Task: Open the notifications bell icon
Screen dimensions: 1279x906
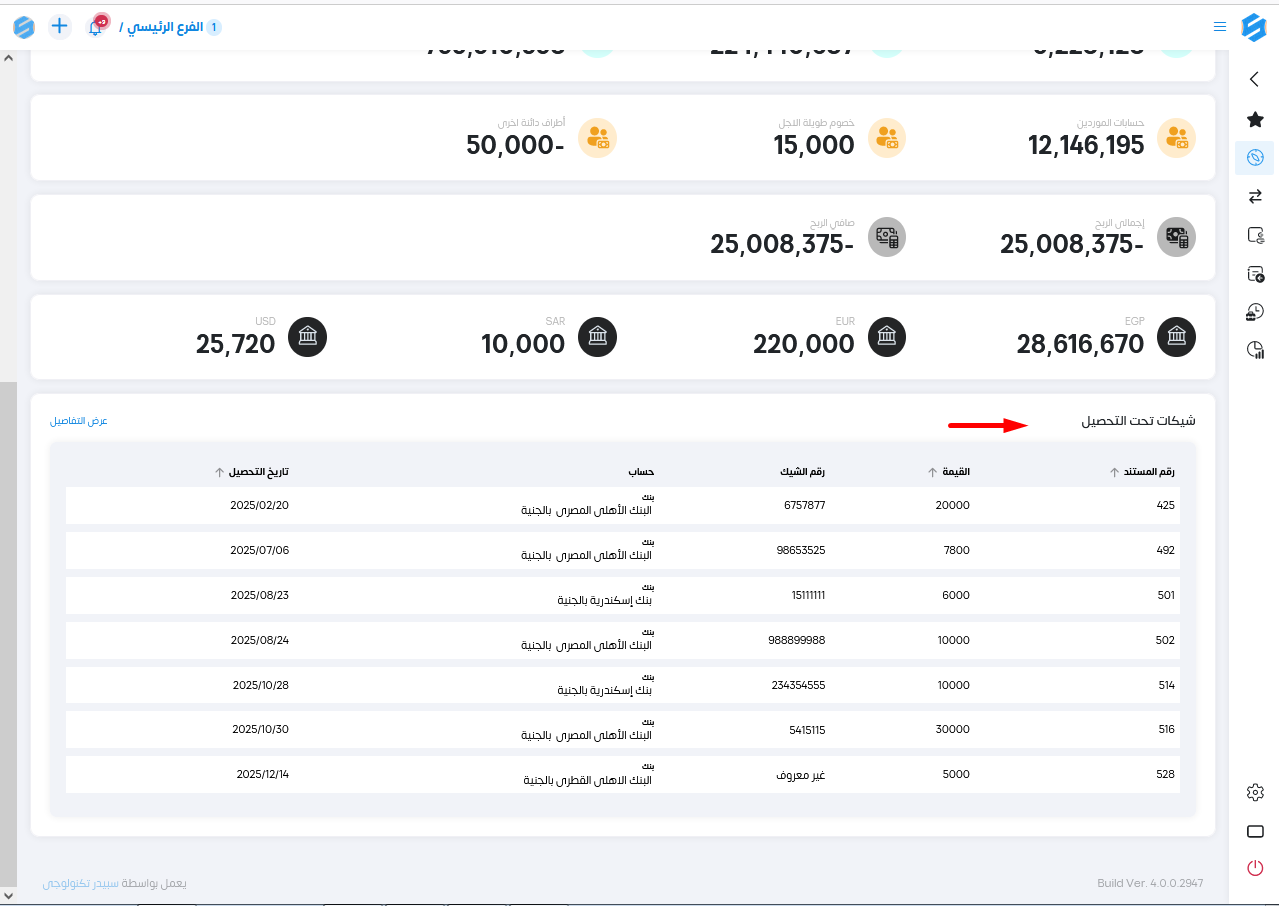Action: pos(96,27)
